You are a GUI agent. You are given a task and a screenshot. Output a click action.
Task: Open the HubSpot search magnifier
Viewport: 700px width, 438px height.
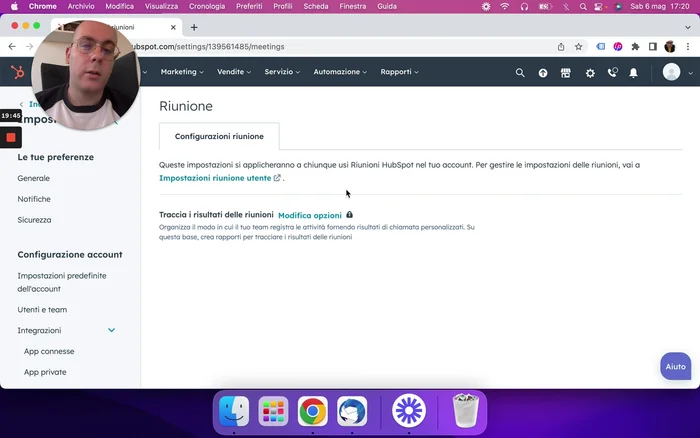(x=520, y=72)
